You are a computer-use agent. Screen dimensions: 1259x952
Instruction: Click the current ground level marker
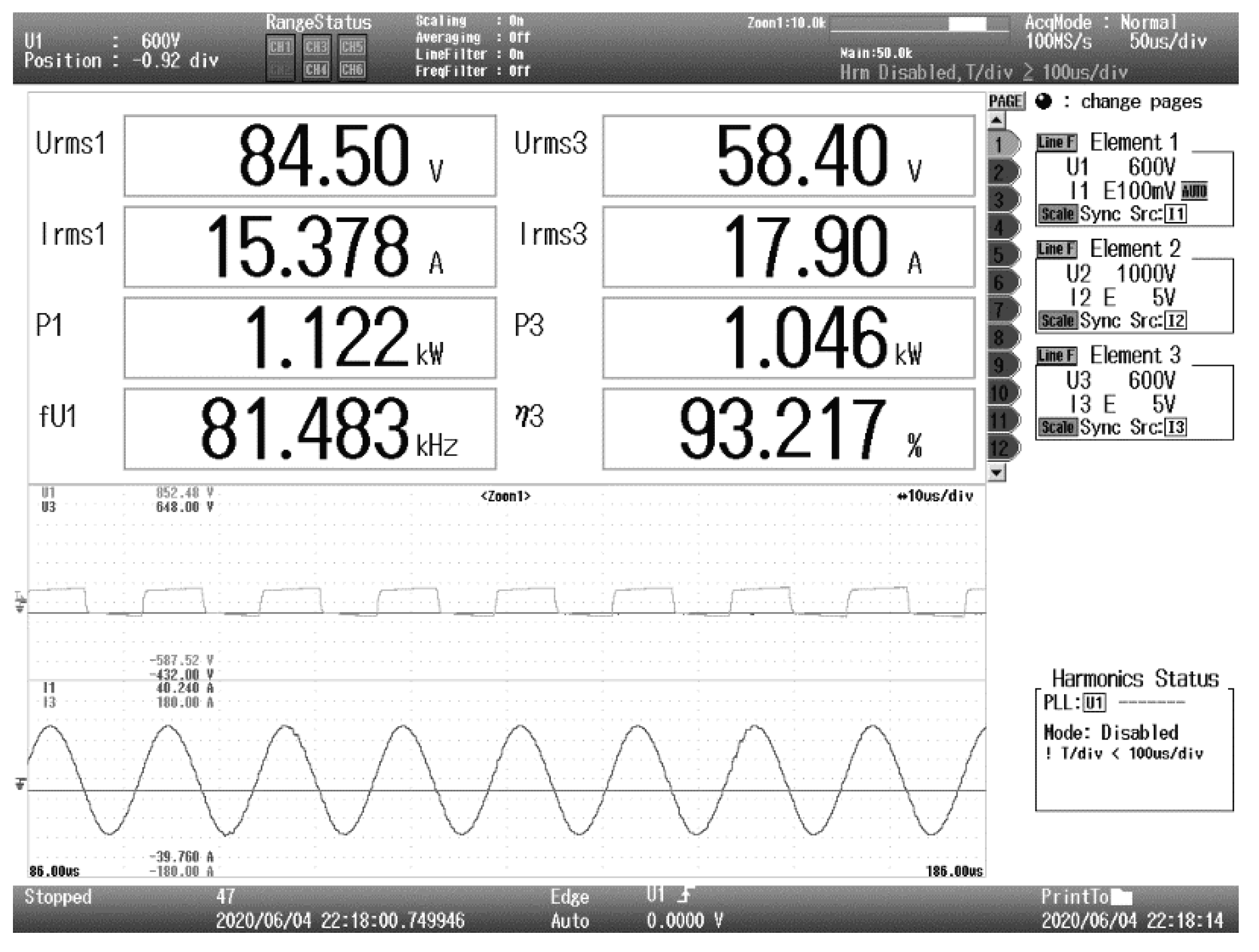click(20, 784)
